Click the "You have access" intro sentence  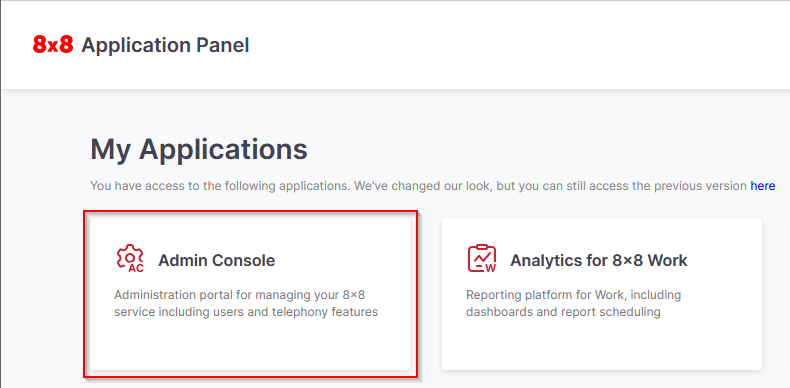pos(432,186)
